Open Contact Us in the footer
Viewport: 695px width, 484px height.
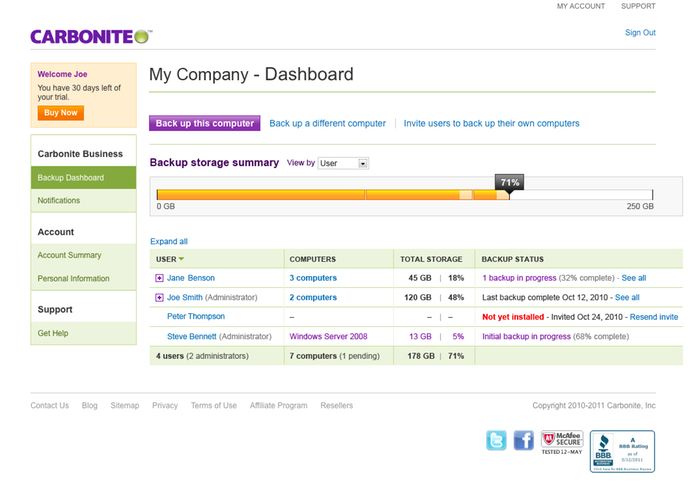[x=50, y=406]
